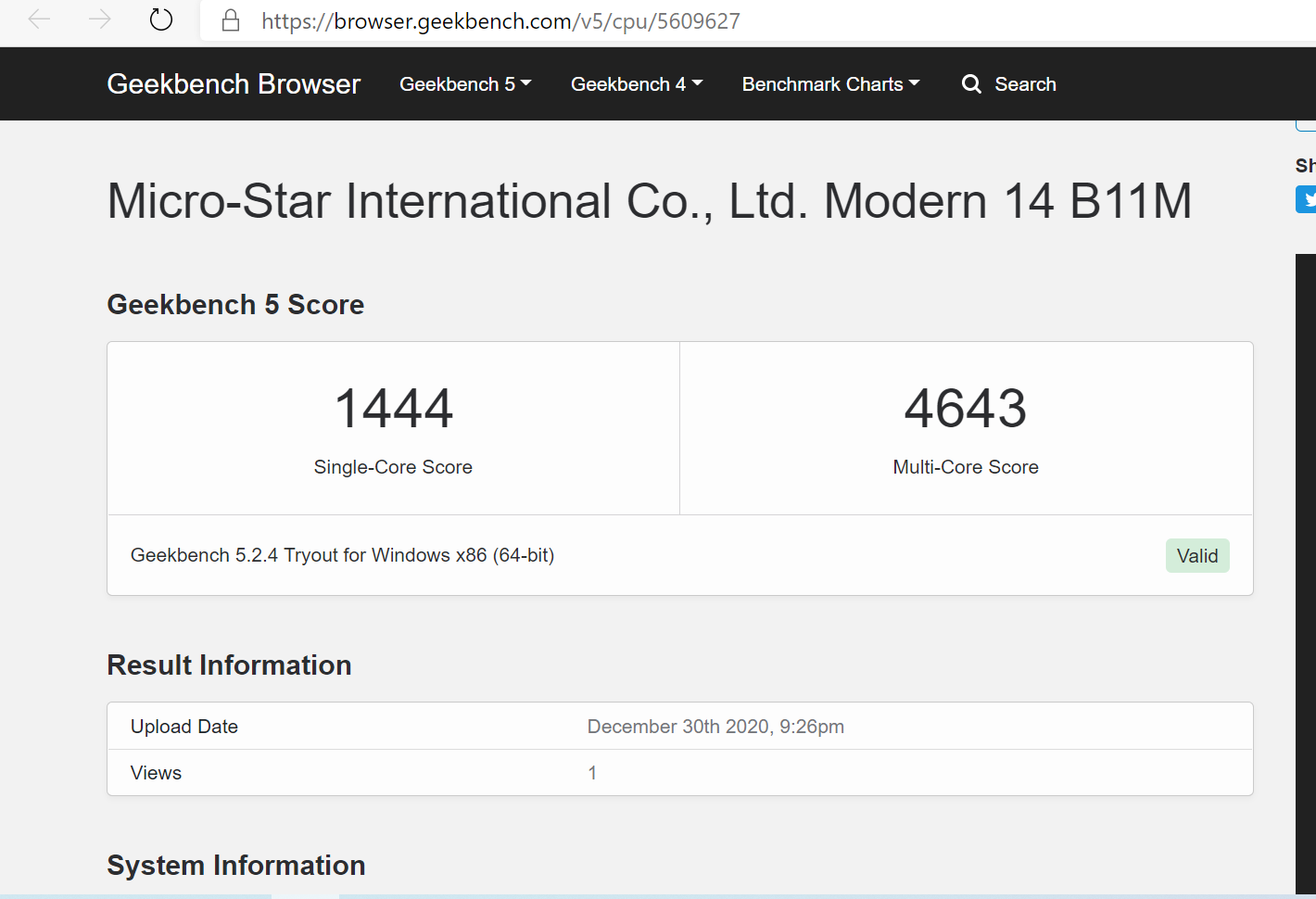Click the Result Information heading
The width and height of the screenshot is (1316, 899).
[x=229, y=665]
